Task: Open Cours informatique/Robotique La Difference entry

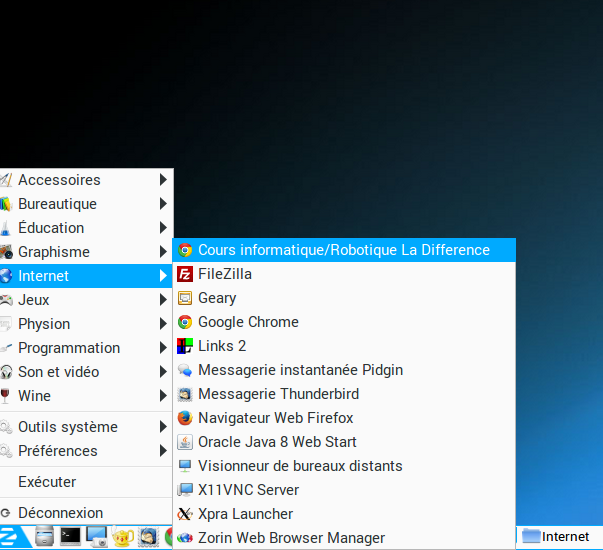Action: (344, 250)
